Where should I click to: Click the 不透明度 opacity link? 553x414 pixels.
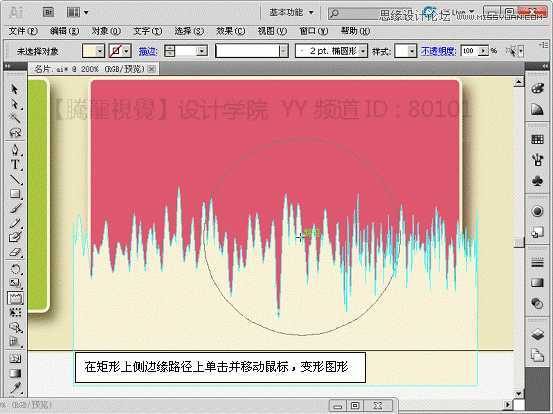tap(438, 51)
